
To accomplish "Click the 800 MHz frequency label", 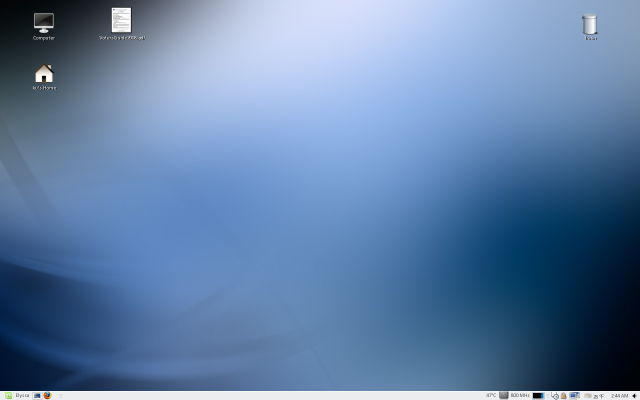I will pyautogui.click(x=520, y=396).
